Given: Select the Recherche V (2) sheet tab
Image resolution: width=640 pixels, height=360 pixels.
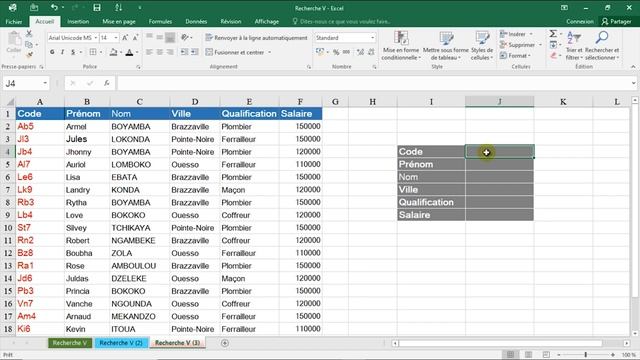Looking at the screenshot, I should coord(121,343).
